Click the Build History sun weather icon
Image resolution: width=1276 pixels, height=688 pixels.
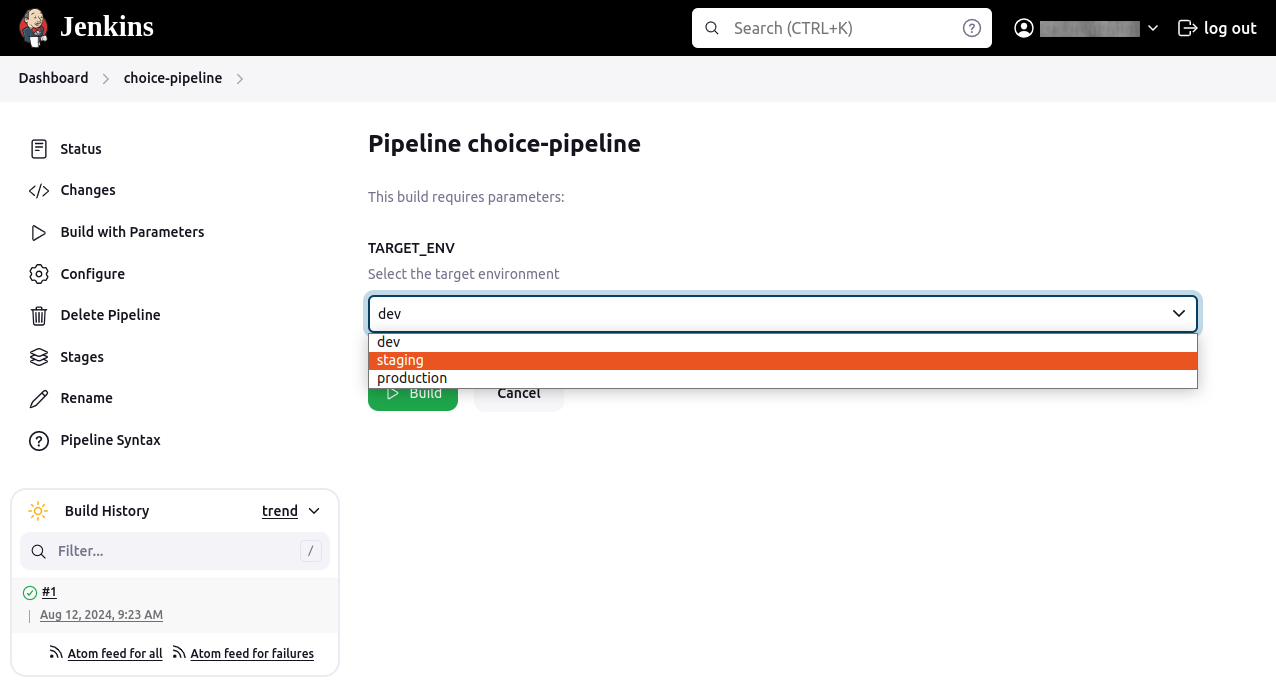pos(38,511)
